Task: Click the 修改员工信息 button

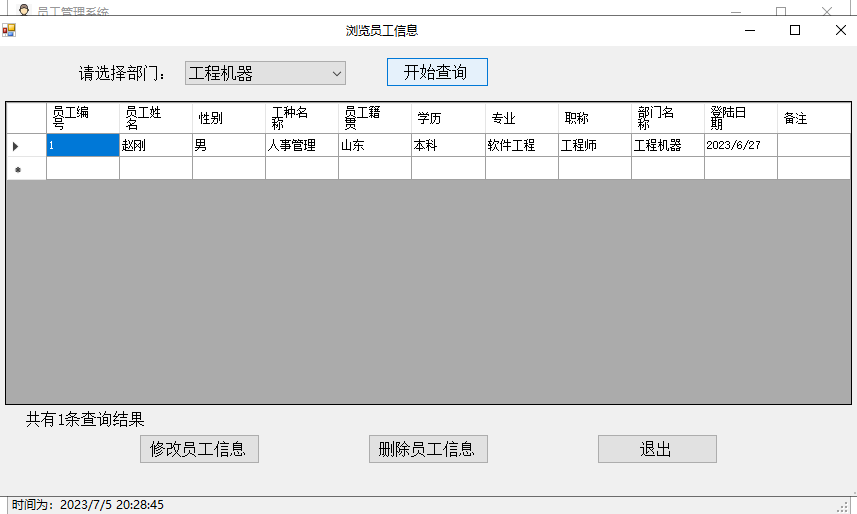Action: click(199, 449)
